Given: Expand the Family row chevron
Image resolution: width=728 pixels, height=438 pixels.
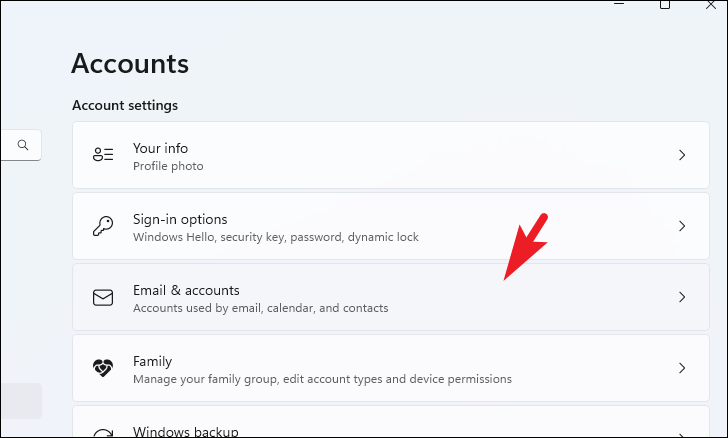Looking at the screenshot, I should pos(682,368).
